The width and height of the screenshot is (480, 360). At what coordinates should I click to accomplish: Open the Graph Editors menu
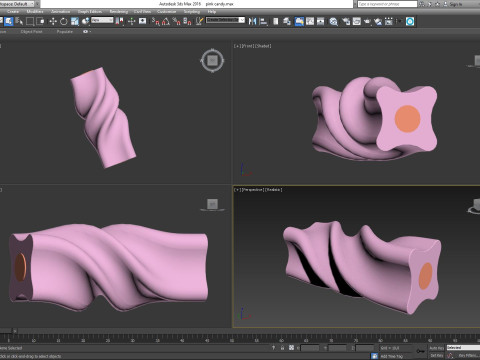pyautogui.click(x=90, y=12)
